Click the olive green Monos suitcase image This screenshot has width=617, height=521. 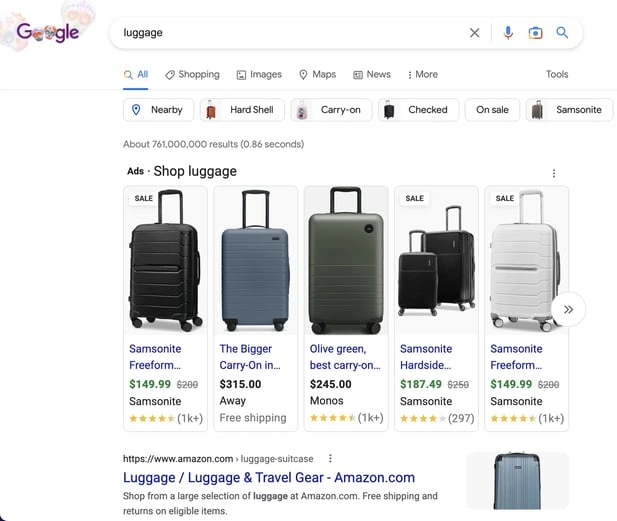(x=345, y=260)
